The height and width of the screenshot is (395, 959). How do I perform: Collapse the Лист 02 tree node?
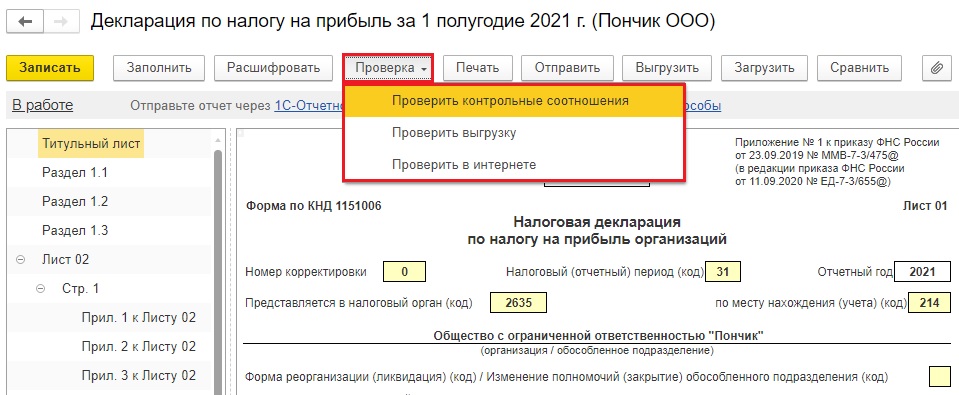click(x=20, y=260)
